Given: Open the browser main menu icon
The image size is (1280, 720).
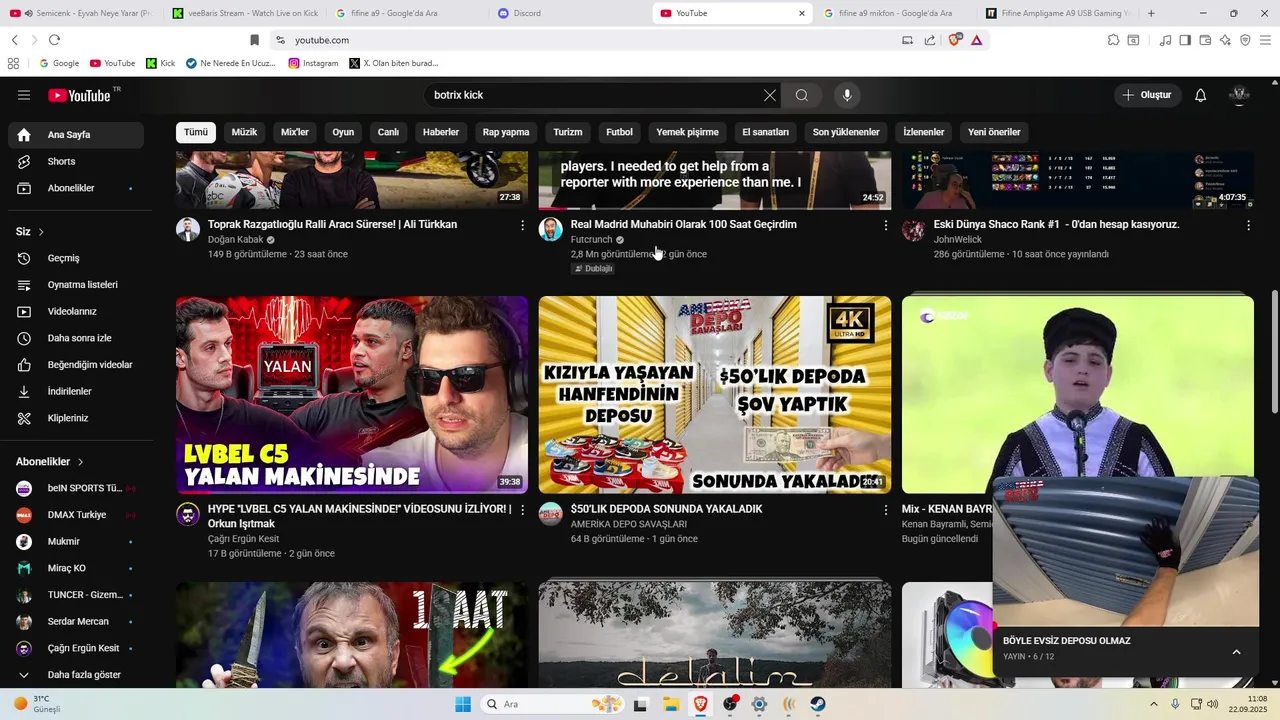Looking at the screenshot, I should coord(1265,40).
